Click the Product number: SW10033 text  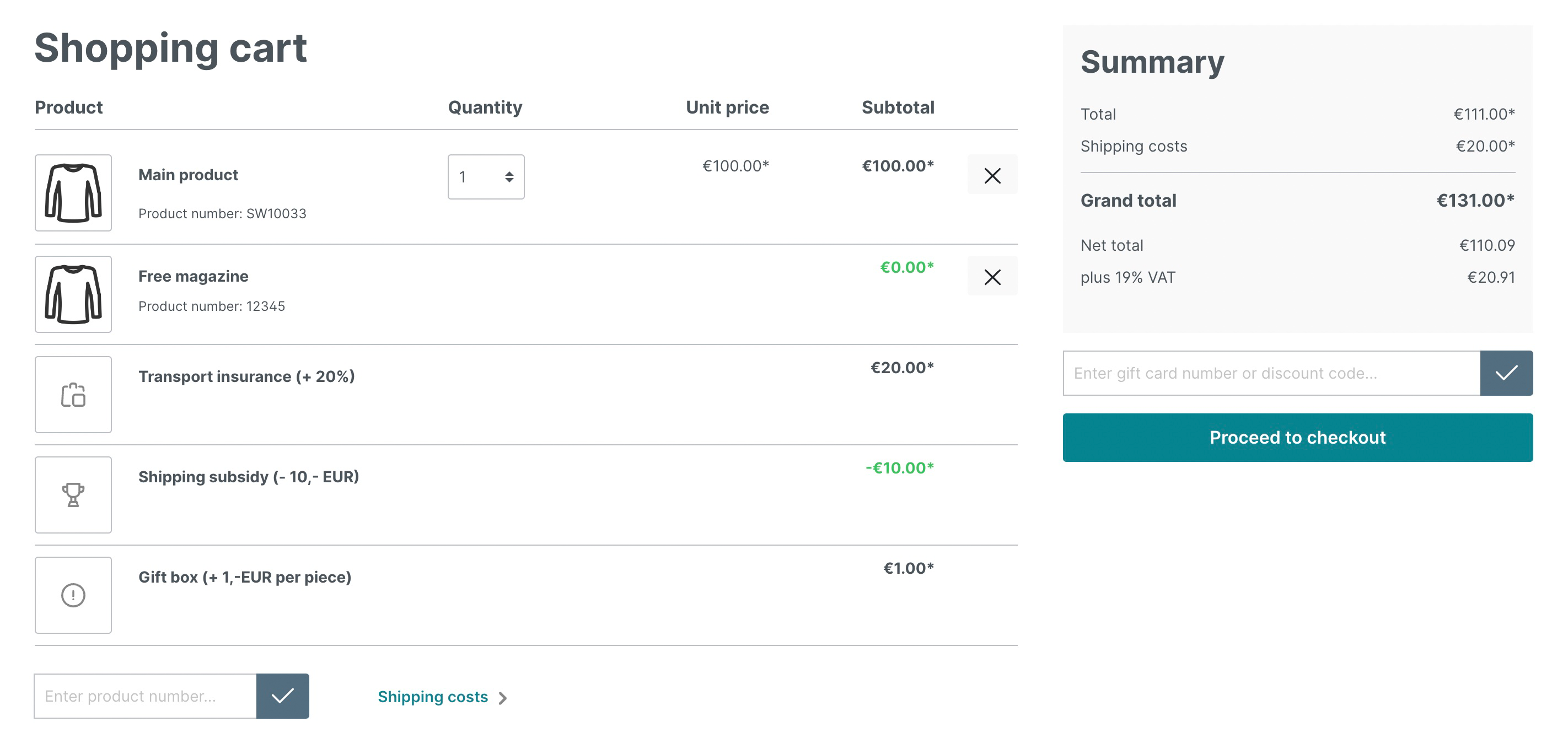tap(222, 214)
